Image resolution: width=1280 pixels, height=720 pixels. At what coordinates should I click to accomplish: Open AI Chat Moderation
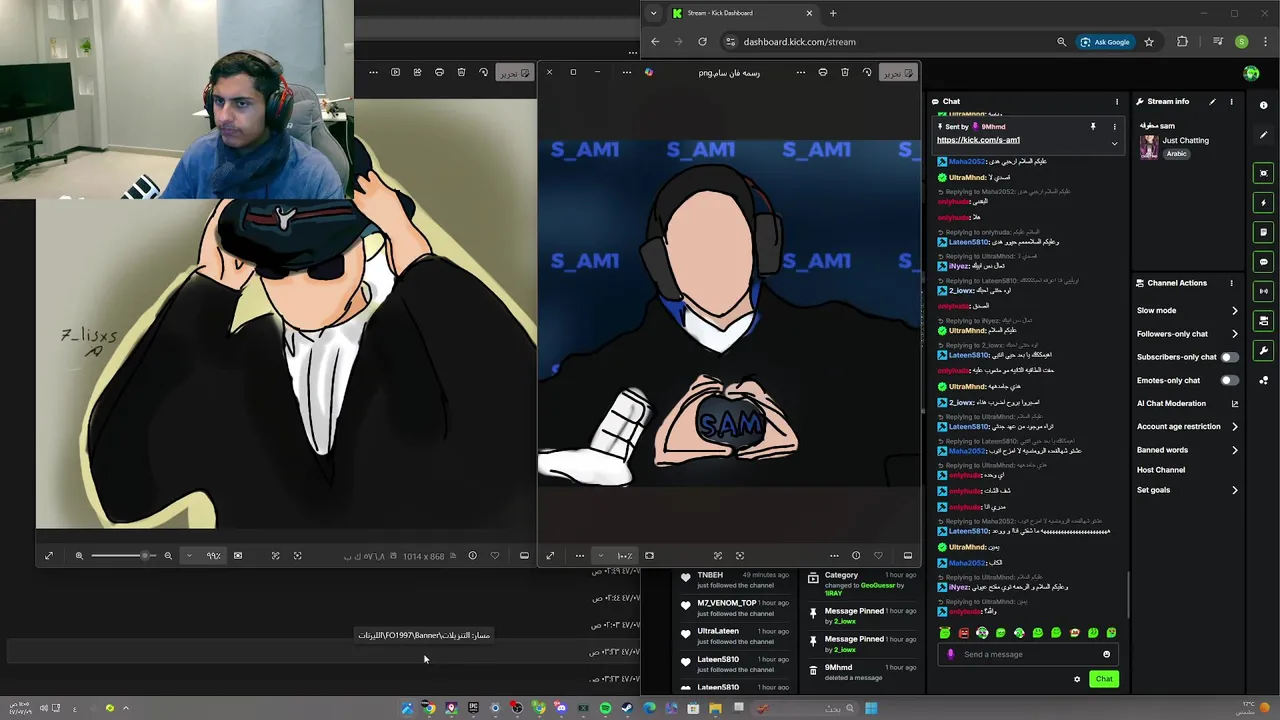pyautogui.click(x=1187, y=403)
